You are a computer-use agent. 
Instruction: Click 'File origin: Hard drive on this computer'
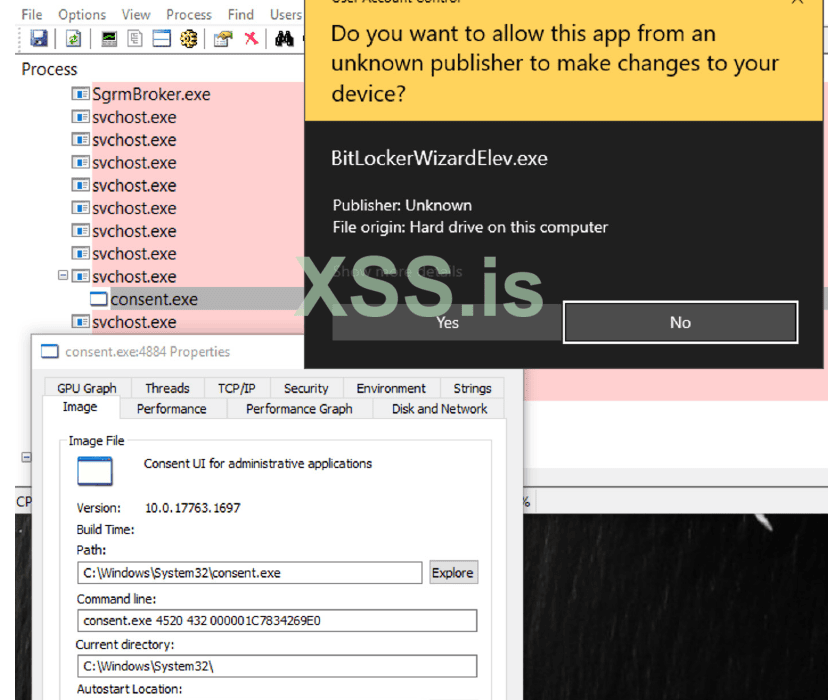470,227
